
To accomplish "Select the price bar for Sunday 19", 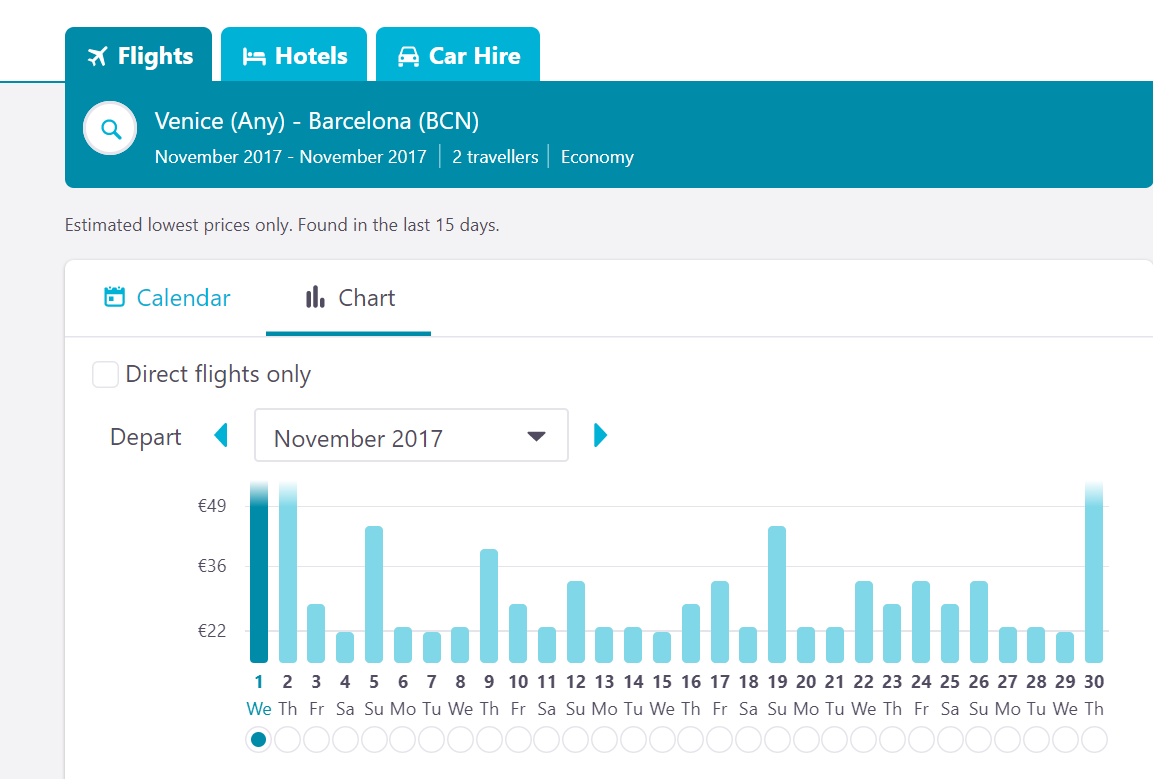I will point(777,594).
